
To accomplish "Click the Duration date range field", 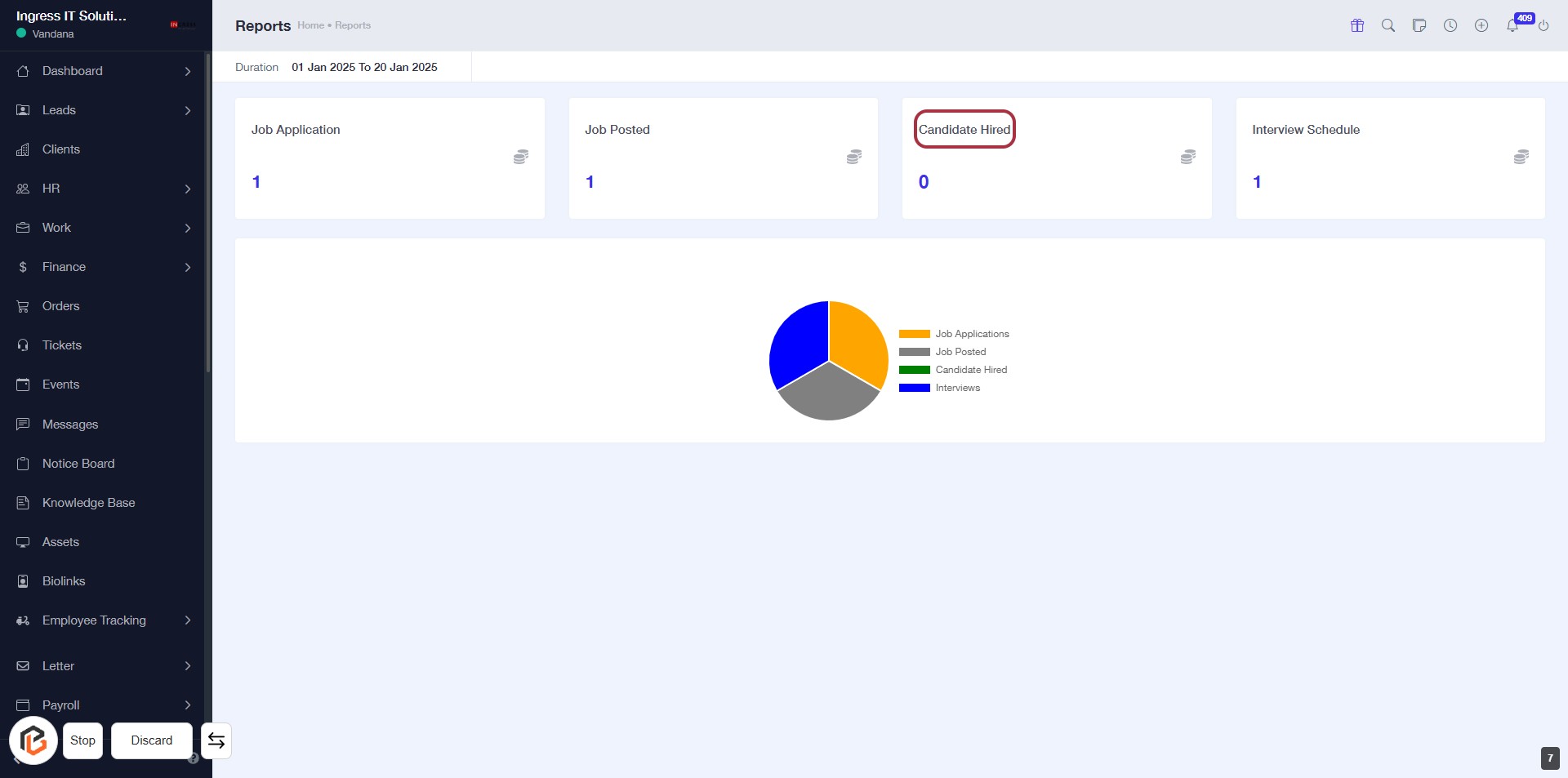I will [364, 67].
